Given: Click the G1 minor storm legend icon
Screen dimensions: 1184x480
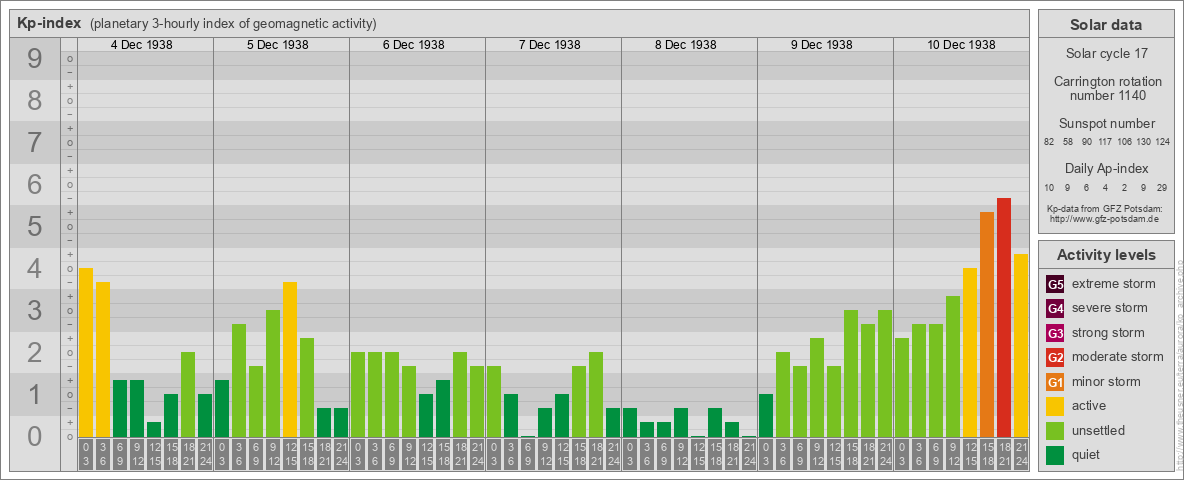Looking at the screenshot, I should 1055,382.
